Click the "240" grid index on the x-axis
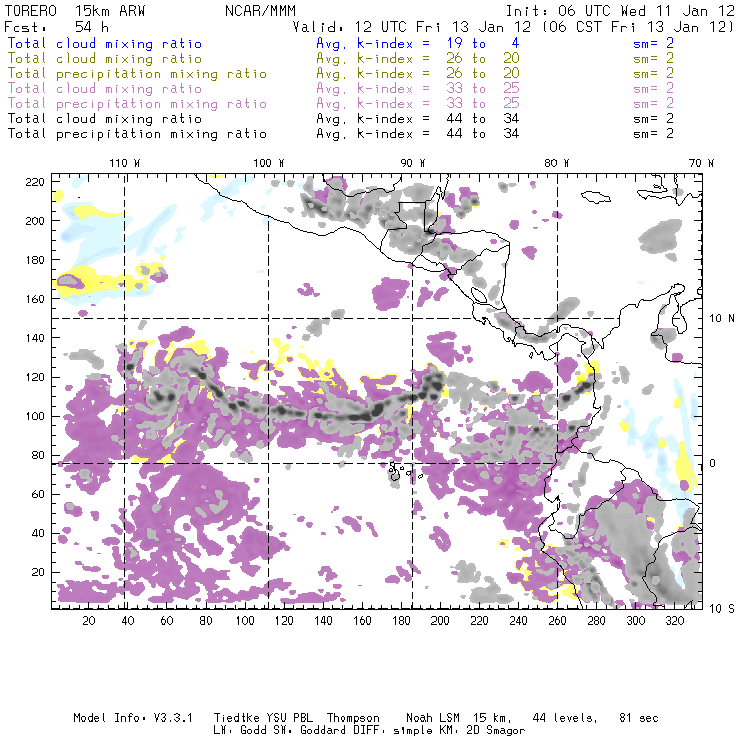This screenshot has height=740, width=740. [518, 621]
